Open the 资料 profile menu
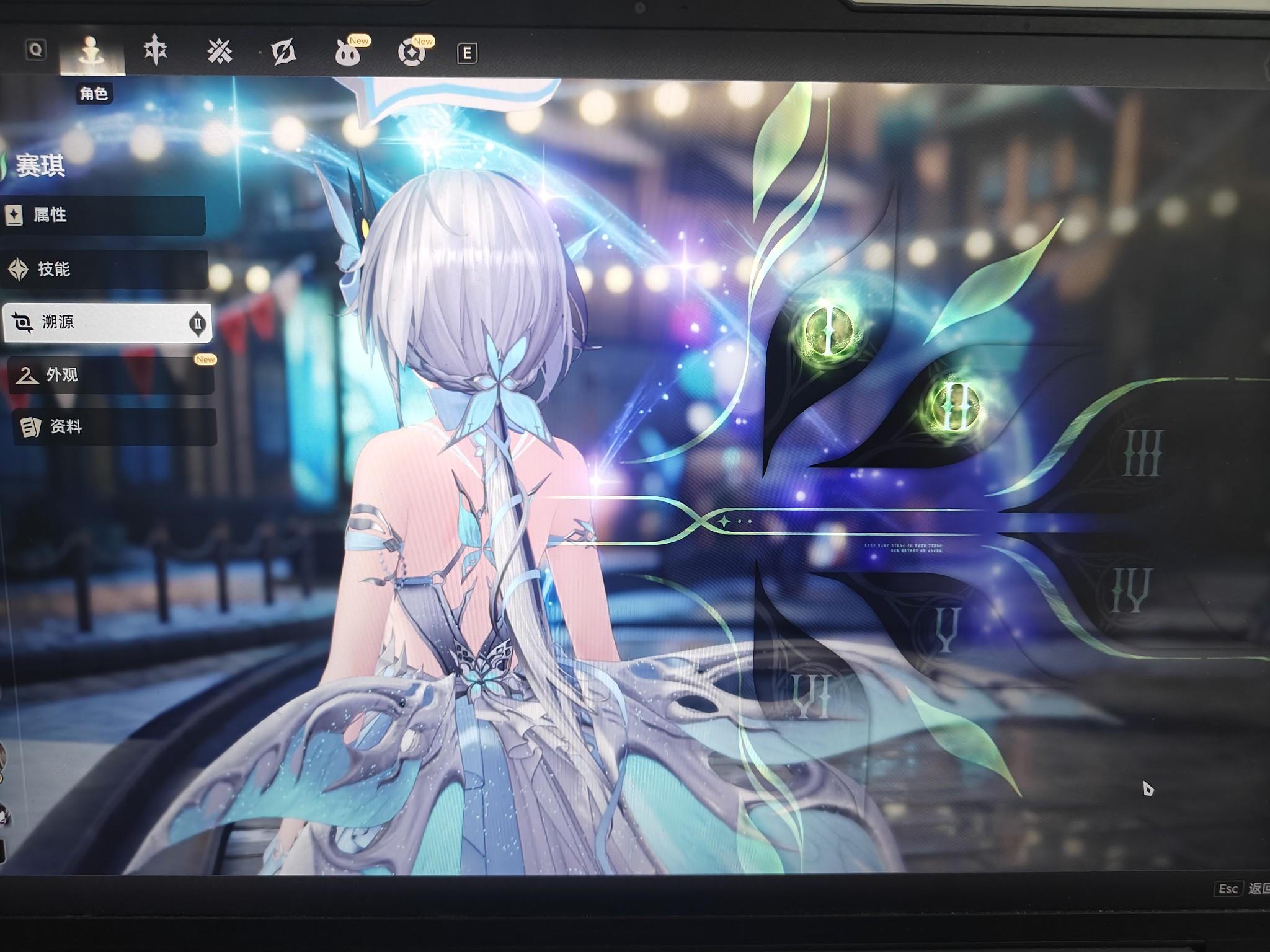The image size is (1270, 952). tap(114, 427)
